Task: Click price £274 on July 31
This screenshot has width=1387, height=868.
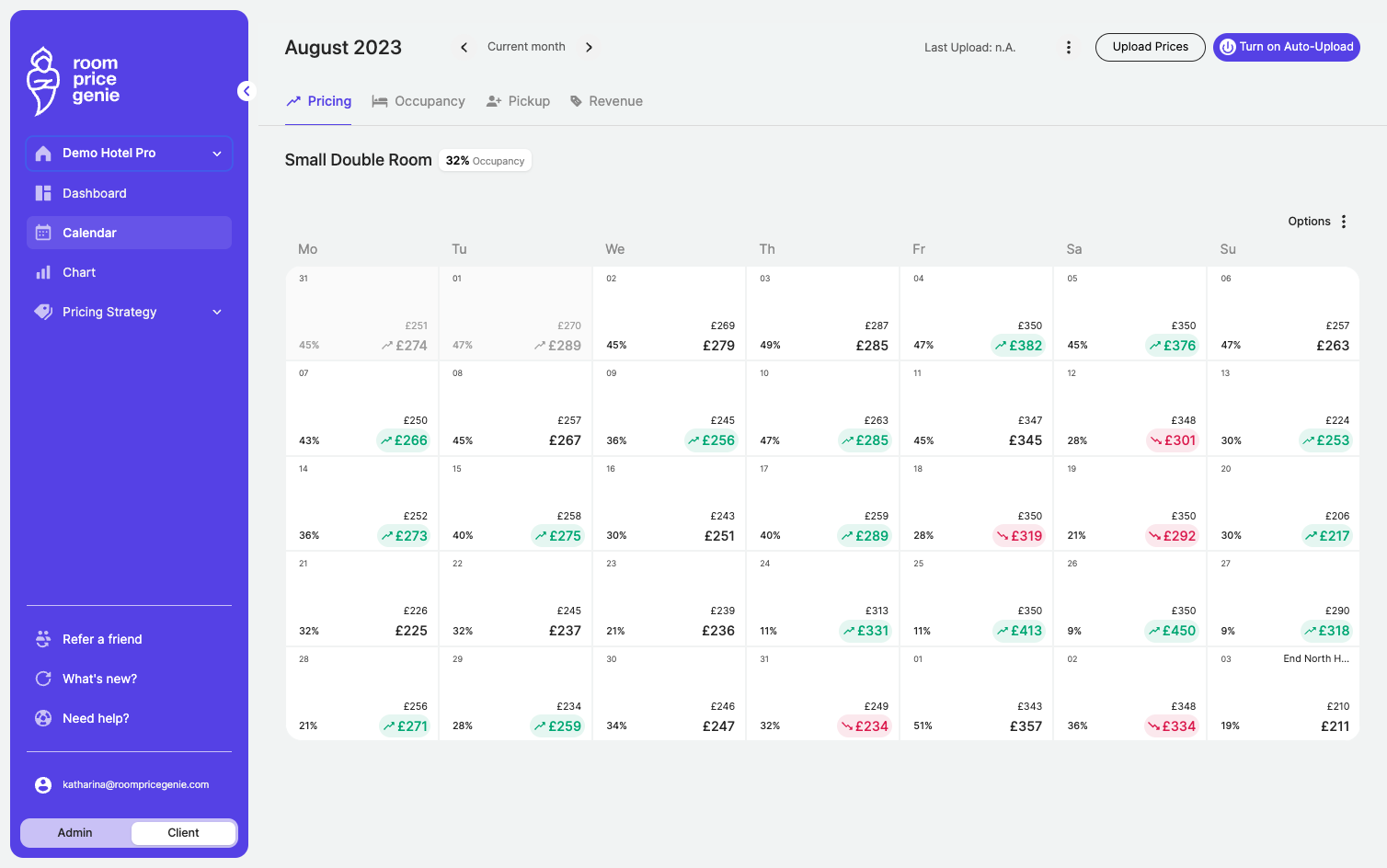Action: click(x=405, y=346)
